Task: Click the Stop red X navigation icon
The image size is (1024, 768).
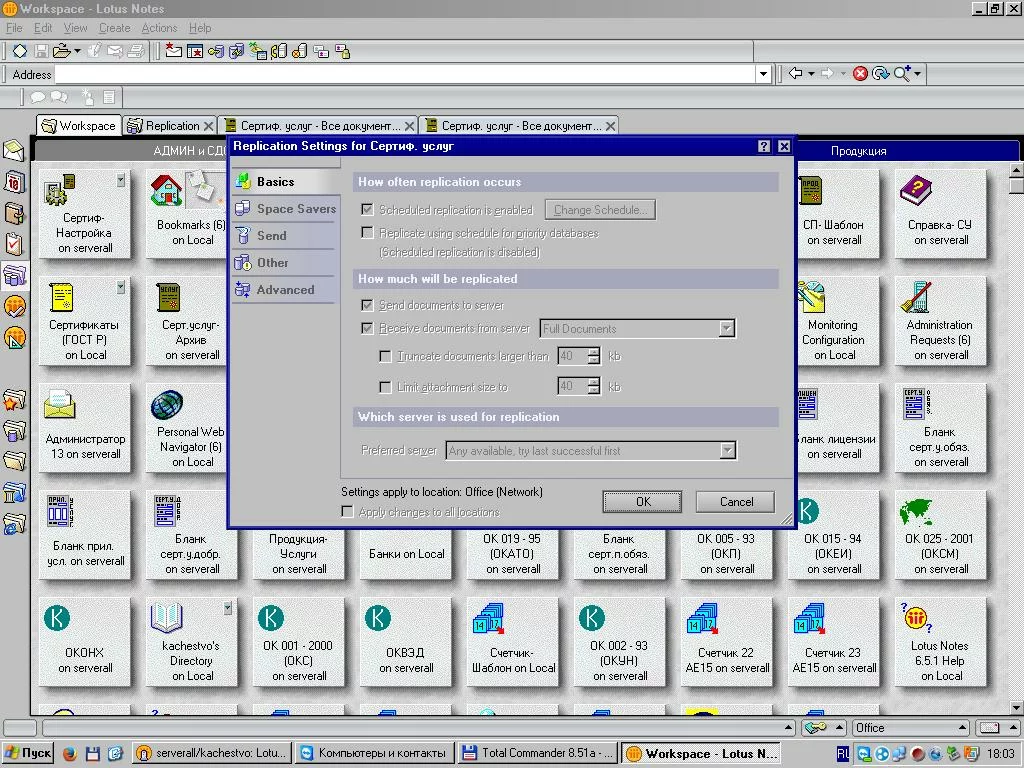Action: [x=860, y=74]
